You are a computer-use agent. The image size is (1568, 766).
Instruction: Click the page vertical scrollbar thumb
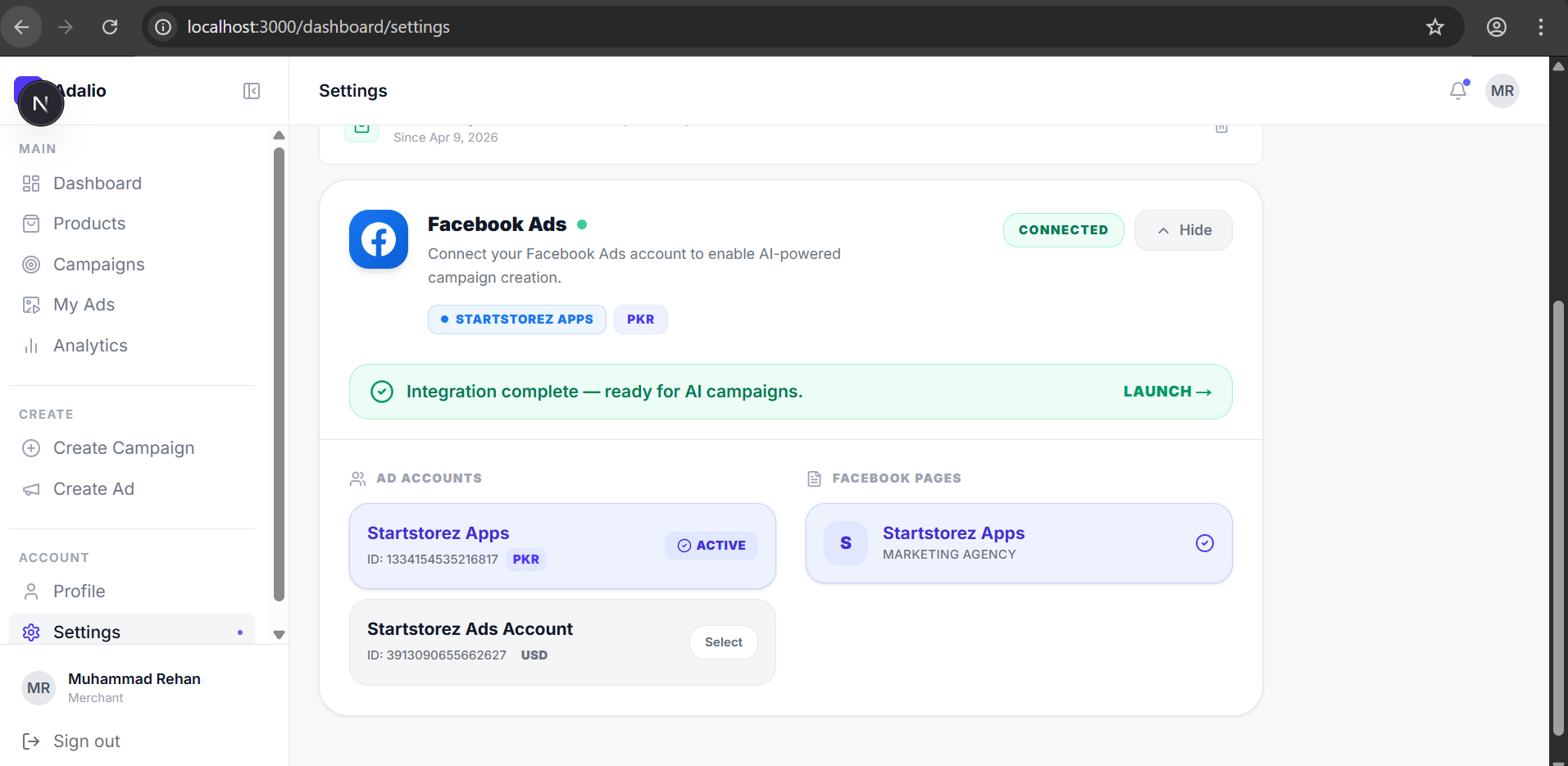click(x=1559, y=519)
